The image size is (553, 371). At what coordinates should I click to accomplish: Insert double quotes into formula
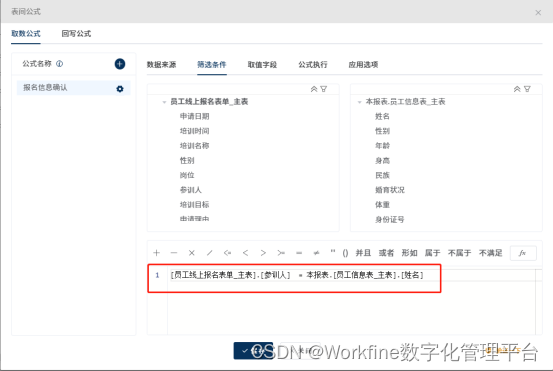pos(333,252)
